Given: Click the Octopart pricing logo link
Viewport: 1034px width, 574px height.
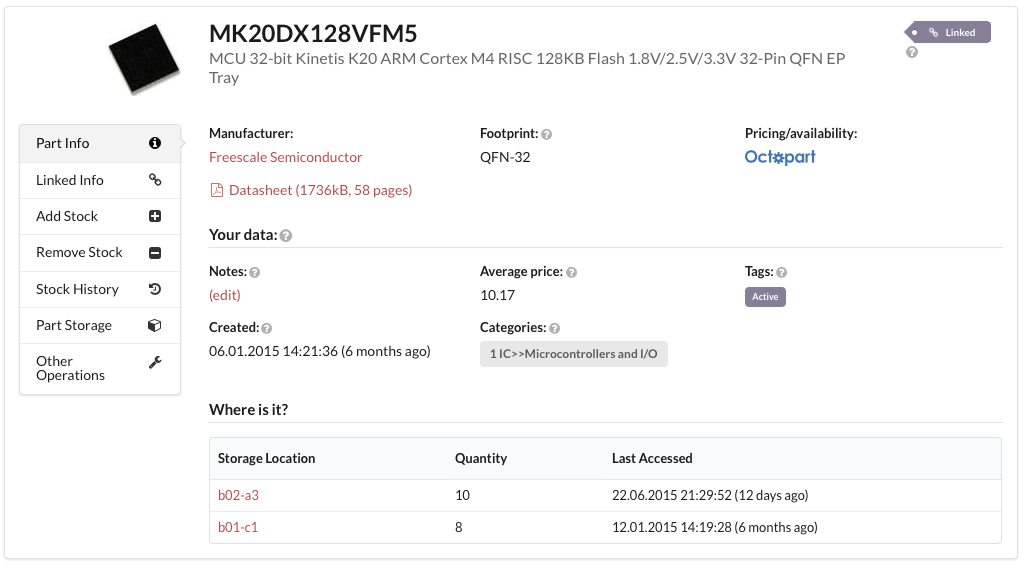Looking at the screenshot, I should 780,157.
